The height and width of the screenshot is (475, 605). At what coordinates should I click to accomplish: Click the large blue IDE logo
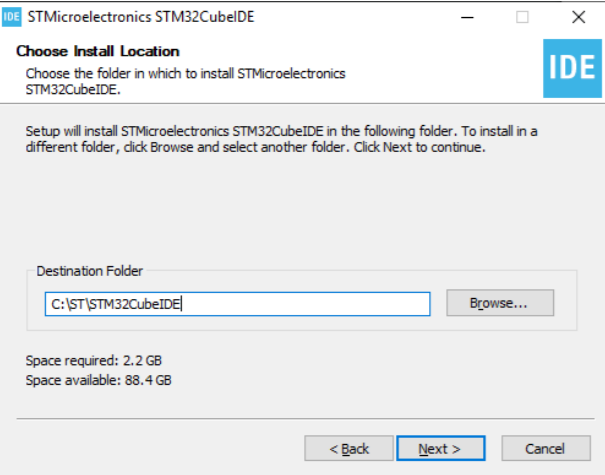tap(572, 68)
